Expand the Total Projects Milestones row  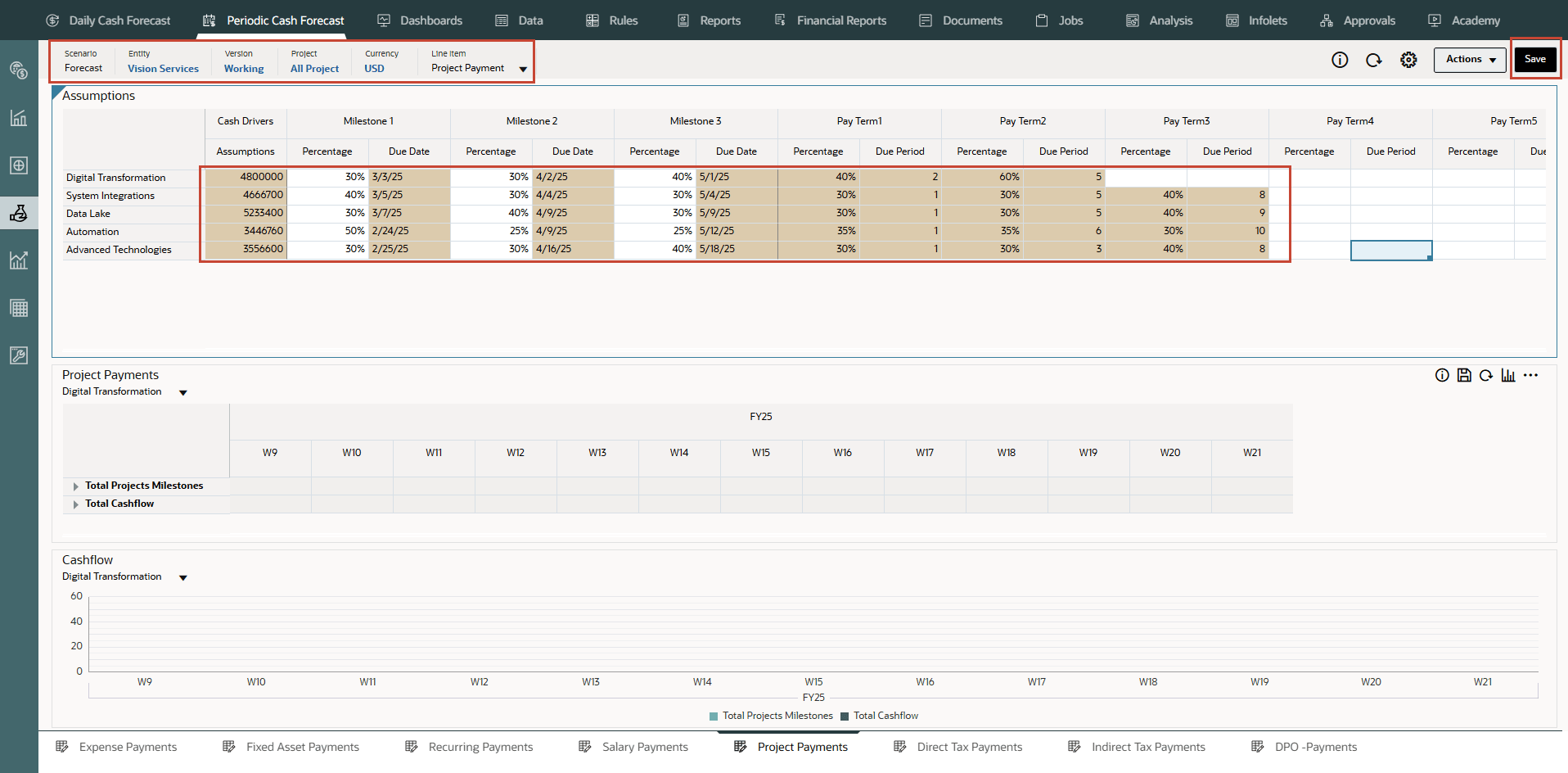point(76,486)
